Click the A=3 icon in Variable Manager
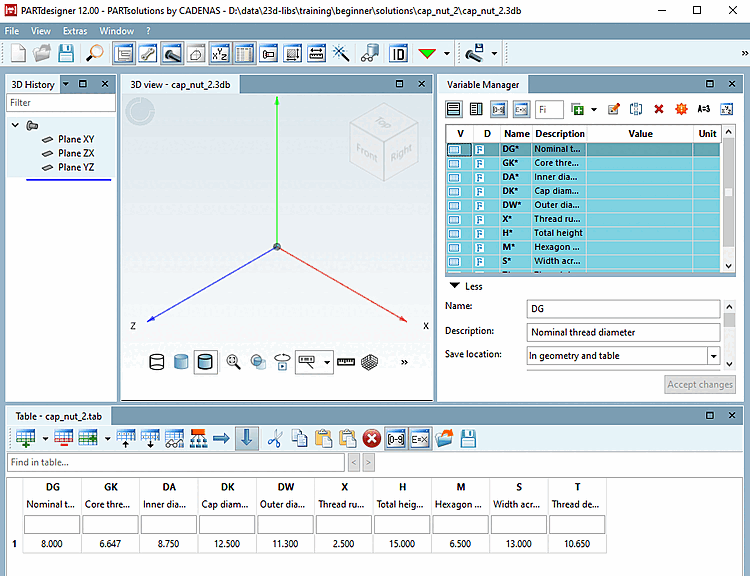 click(703, 109)
